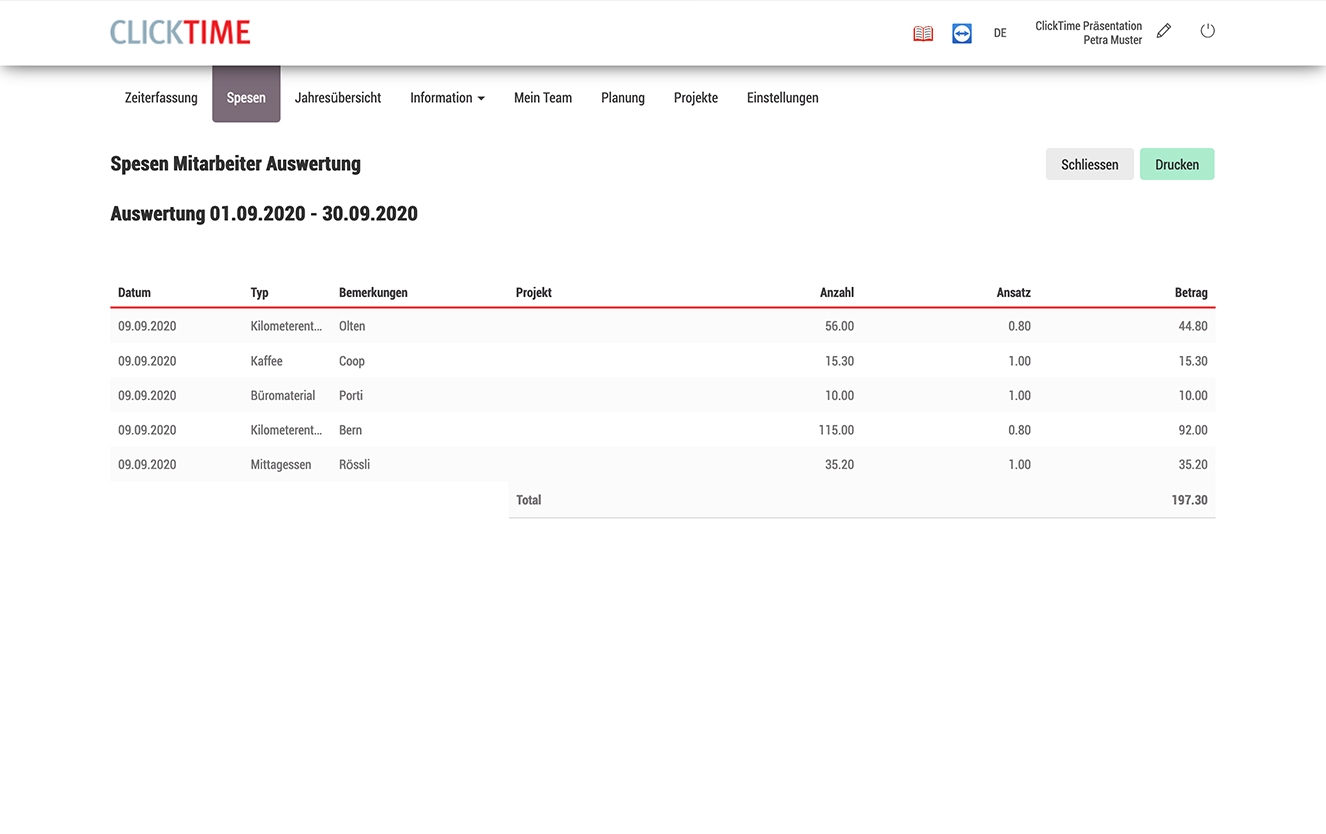Click the amount 44.80 cell
Image resolution: width=1326 pixels, height=834 pixels.
[1193, 326]
